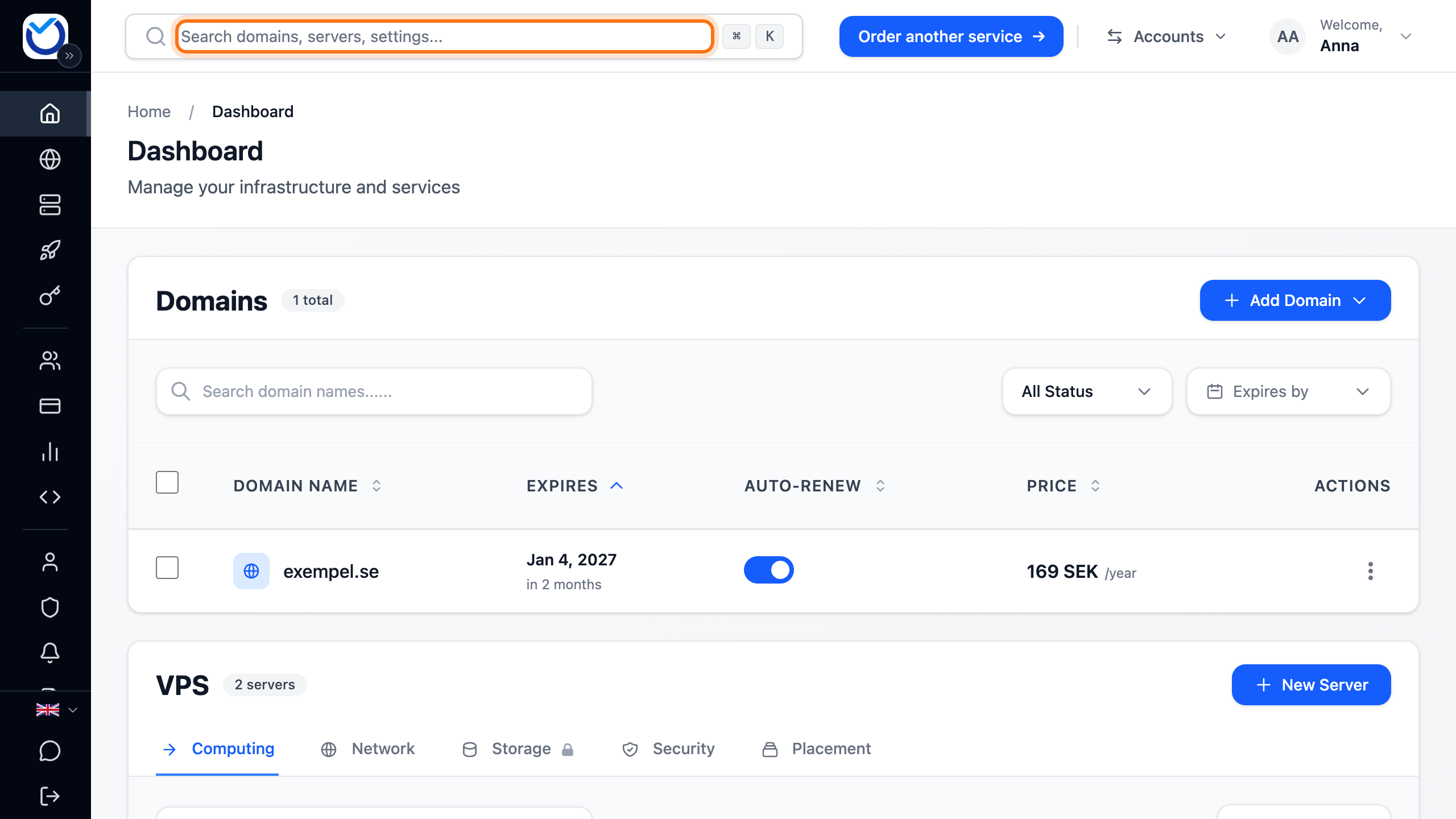Focus the Search domain names field
The height and width of the screenshot is (819, 1456).
point(374,391)
